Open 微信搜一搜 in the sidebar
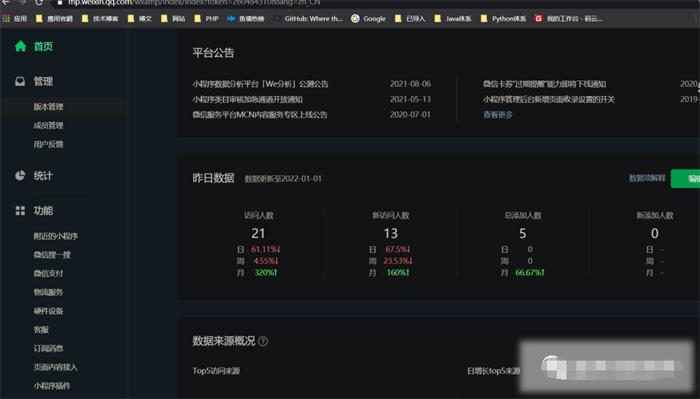700x399 pixels. click(x=52, y=254)
